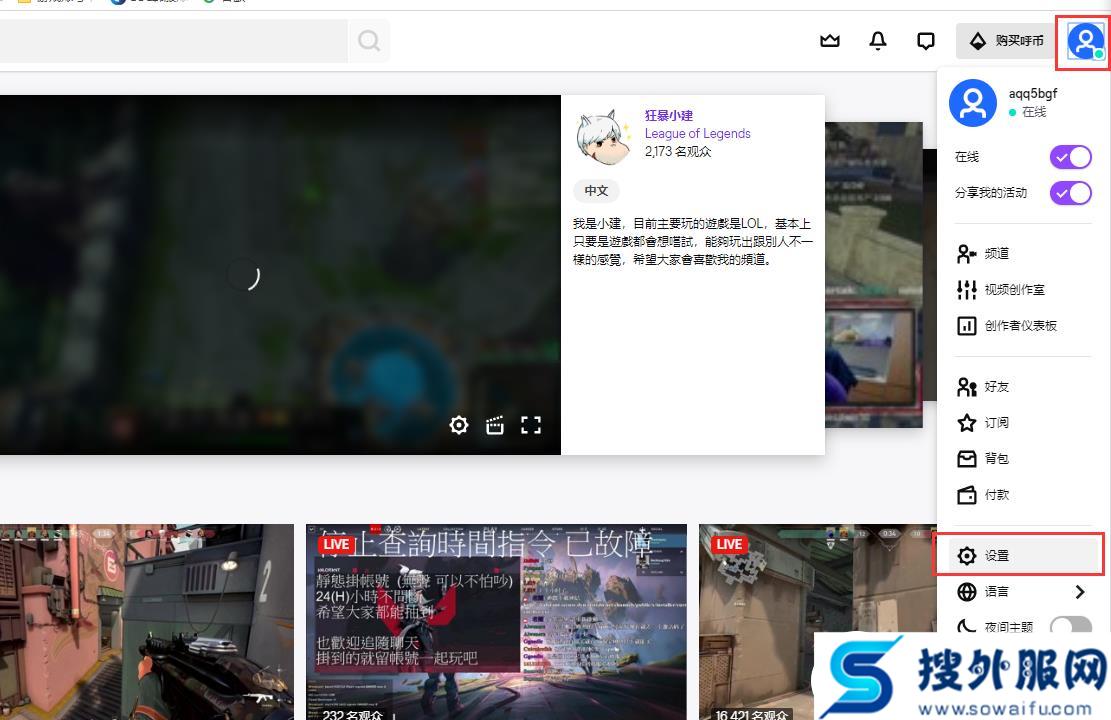Click the Turbo crown icon
The width and height of the screenshot is (1111, 720).
829,40
